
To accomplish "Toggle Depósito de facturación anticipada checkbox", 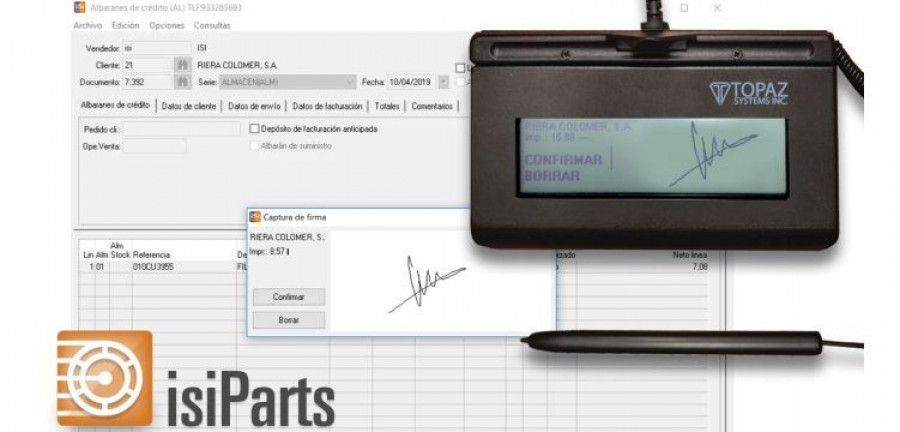I will click(x=254, y=129).
